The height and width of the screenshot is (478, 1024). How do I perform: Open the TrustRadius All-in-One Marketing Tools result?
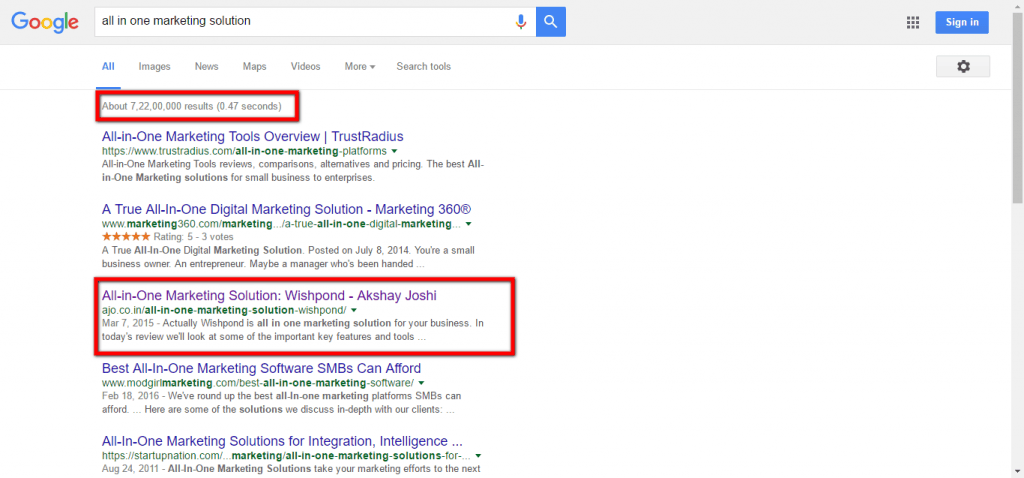(252, 136)
